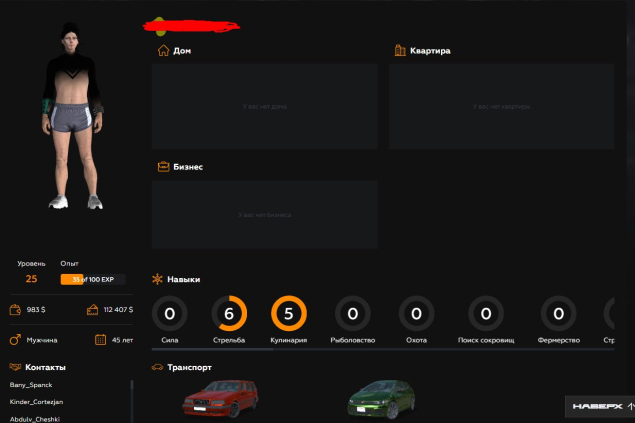
Task: Click the experience progress bar showing 35 of 100 EXP
Action: coord(92,279)
